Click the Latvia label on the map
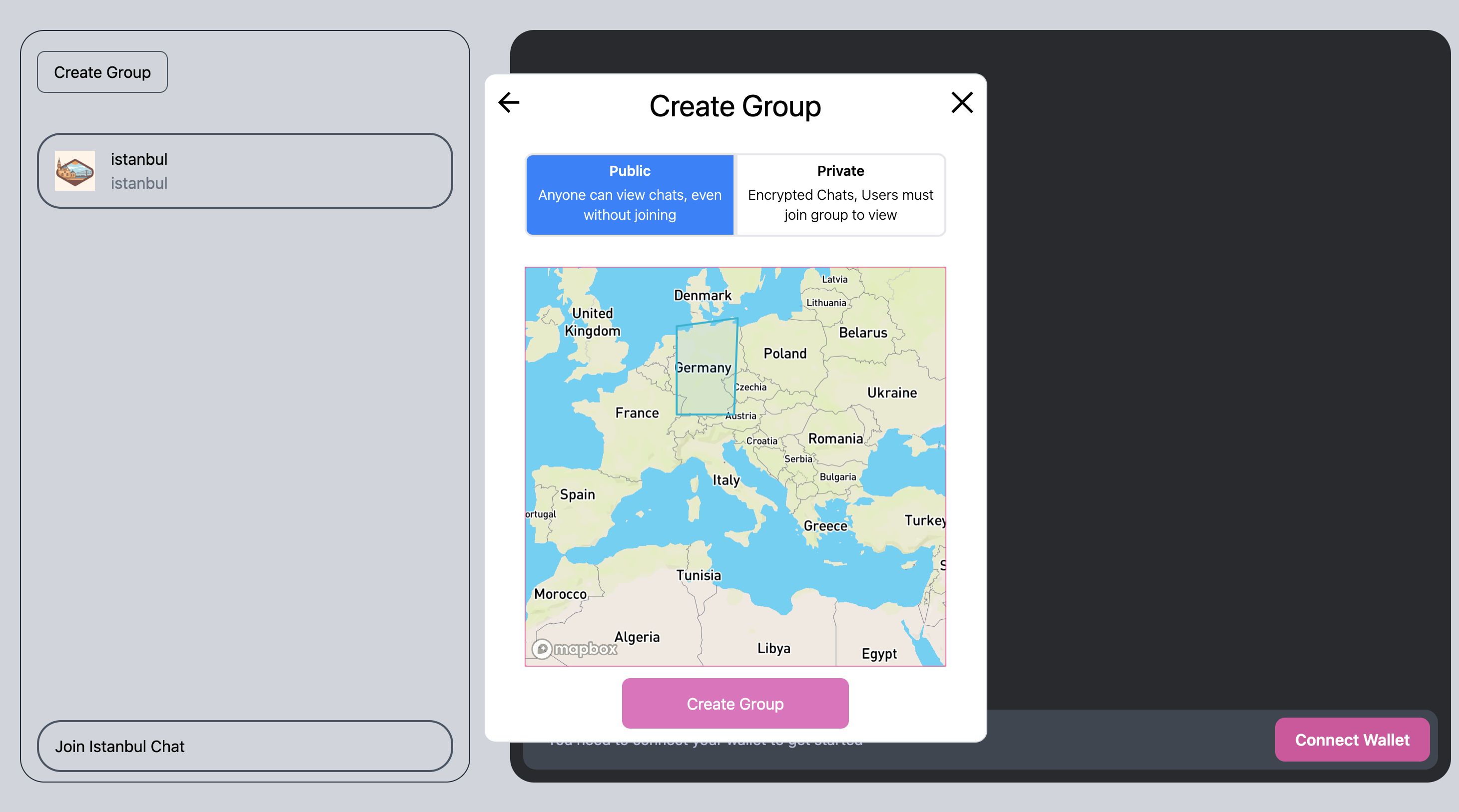Viewport: 1459px width, 812px height. coord(835,279)
